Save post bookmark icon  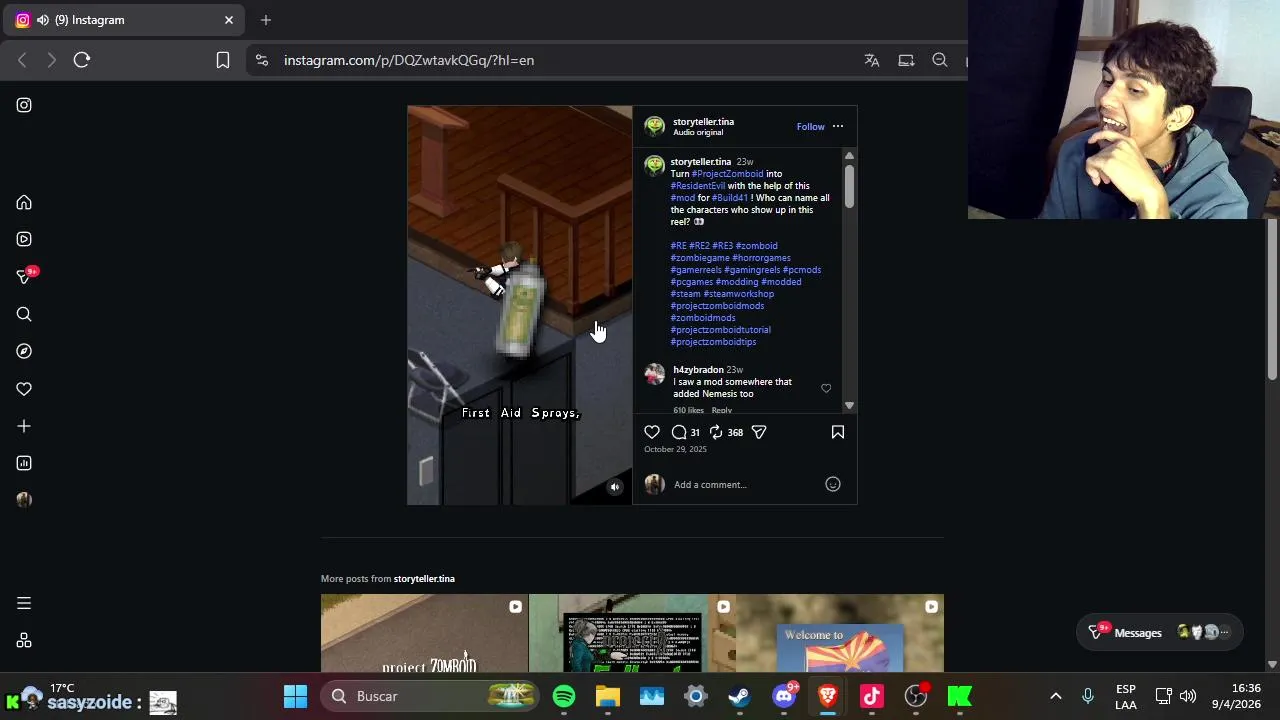coord(838,432)
